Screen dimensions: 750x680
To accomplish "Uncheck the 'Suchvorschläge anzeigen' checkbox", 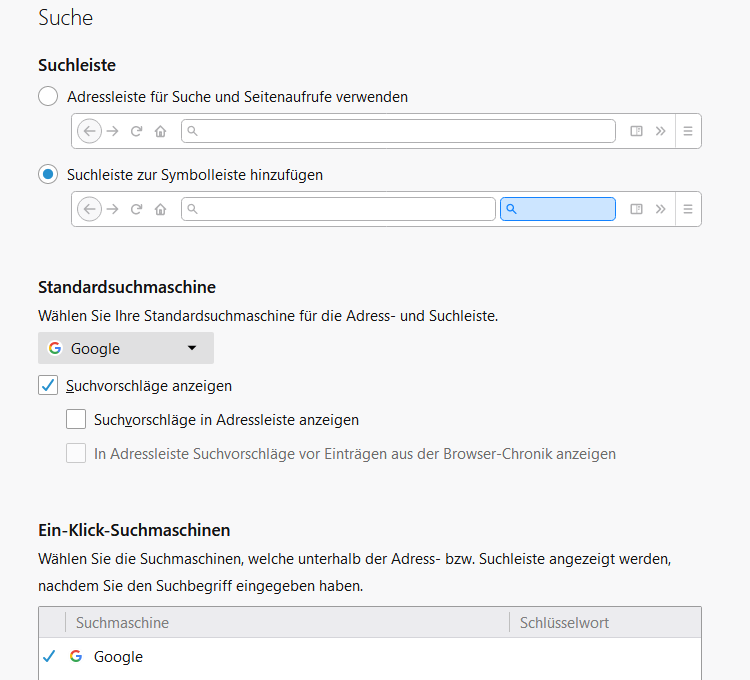I will (x=48, y=385).
